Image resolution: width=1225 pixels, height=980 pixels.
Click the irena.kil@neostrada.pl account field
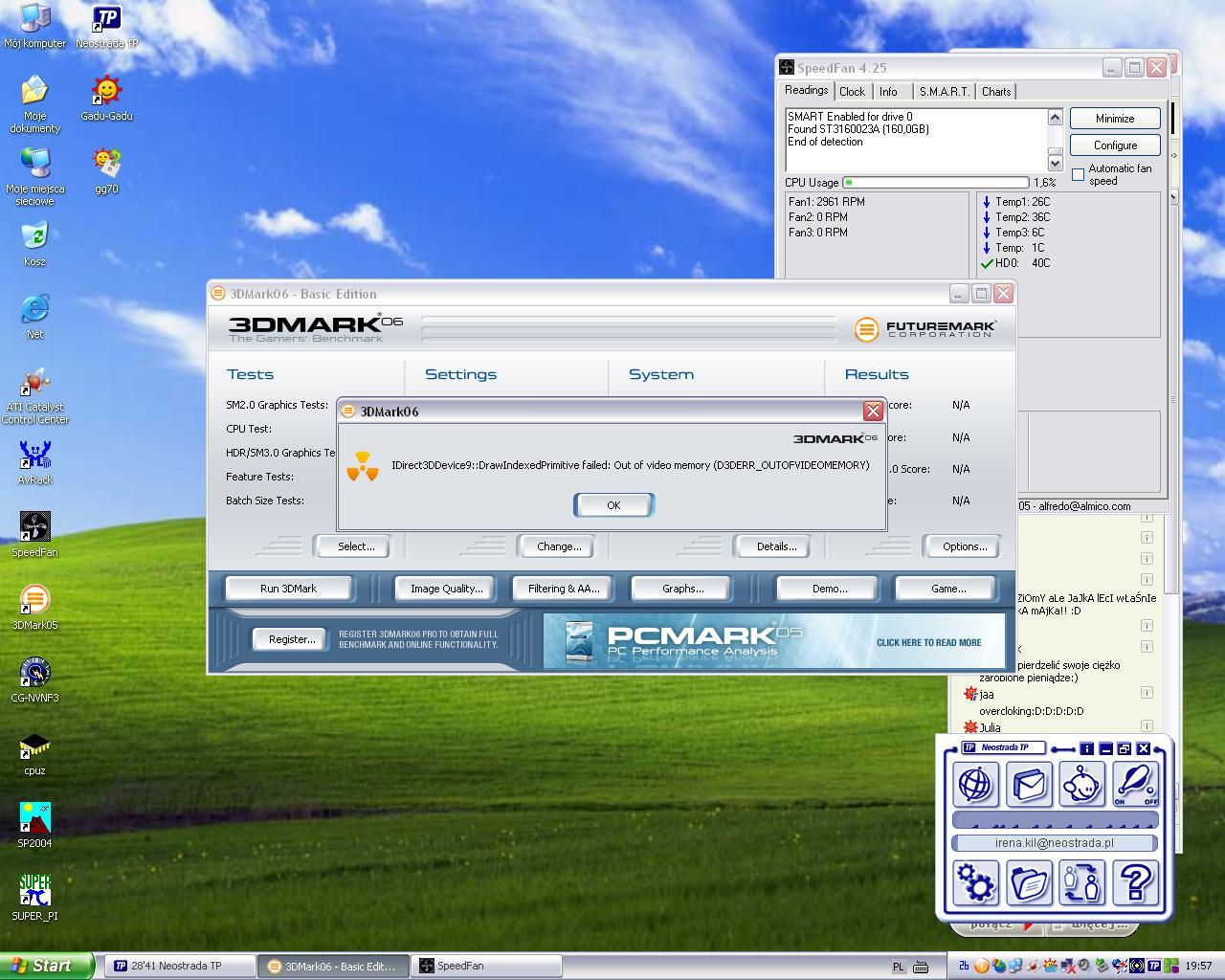click(1055, 843)
